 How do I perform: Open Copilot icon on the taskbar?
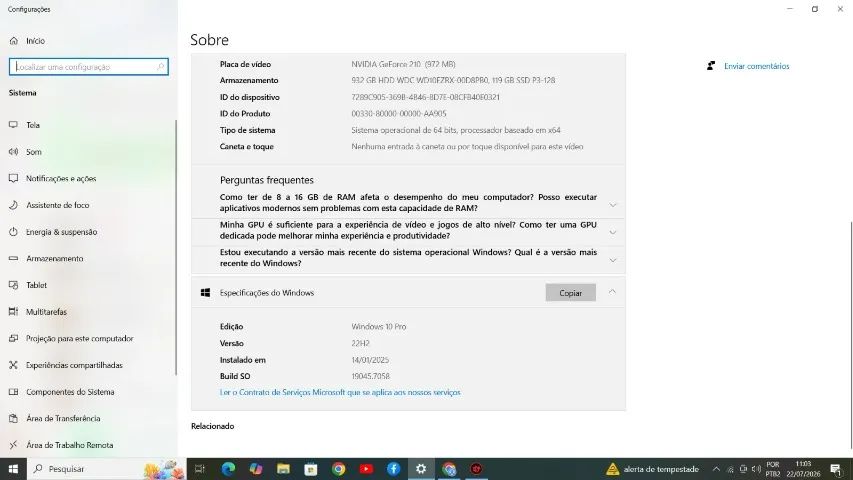(x=256, y=469)
